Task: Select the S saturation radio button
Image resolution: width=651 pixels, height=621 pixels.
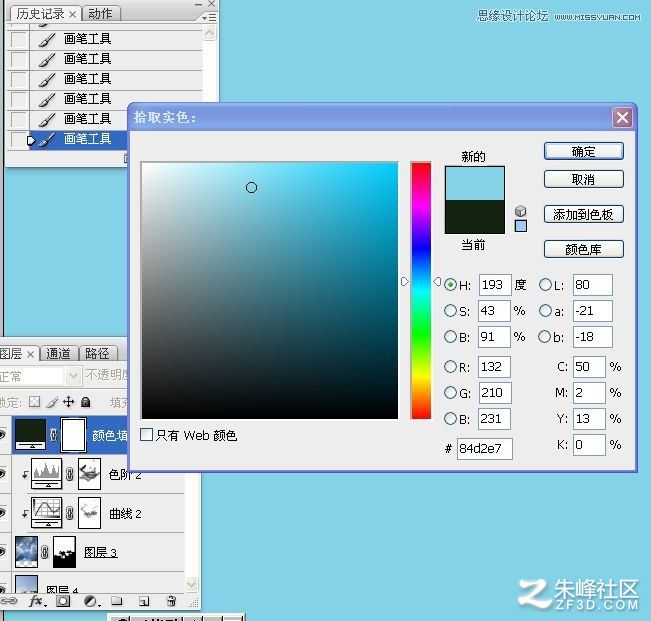Action: coord(450,311)
